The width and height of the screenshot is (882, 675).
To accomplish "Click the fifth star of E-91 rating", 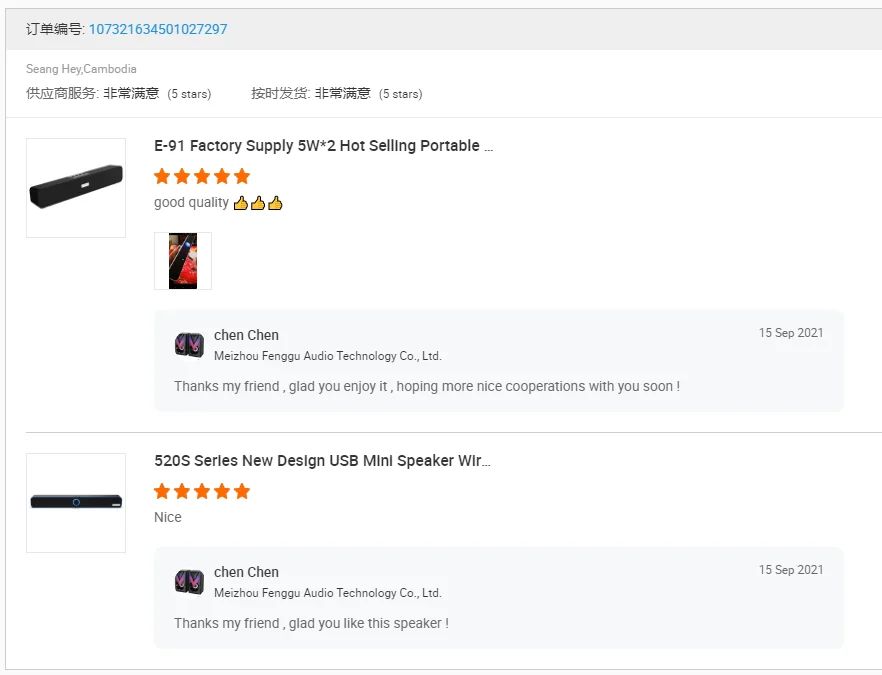I will pos(241,176).
